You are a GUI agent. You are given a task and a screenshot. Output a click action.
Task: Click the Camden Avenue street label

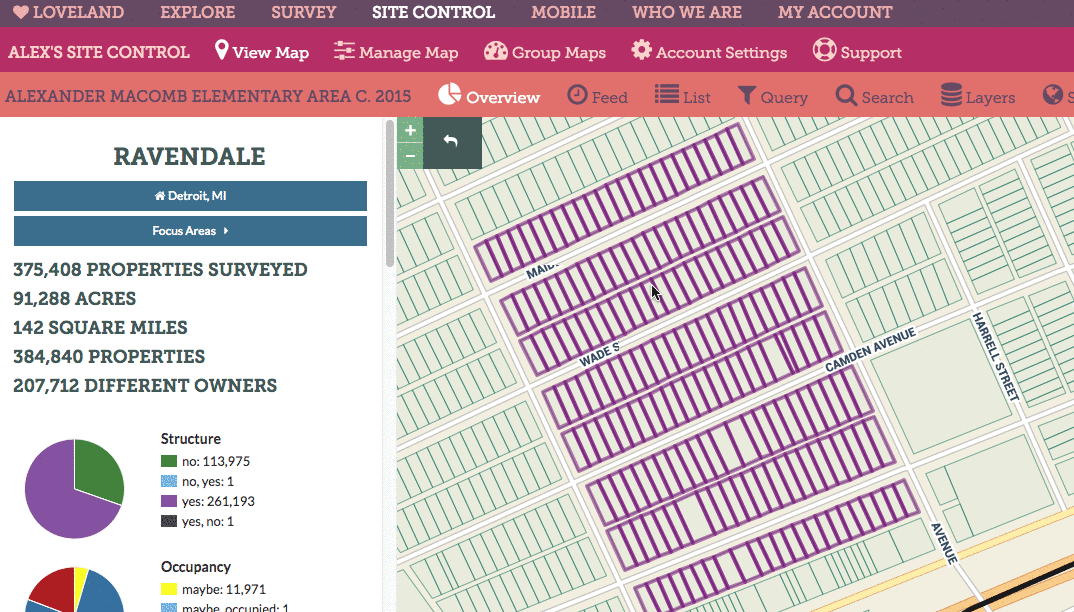pos(871,350)
